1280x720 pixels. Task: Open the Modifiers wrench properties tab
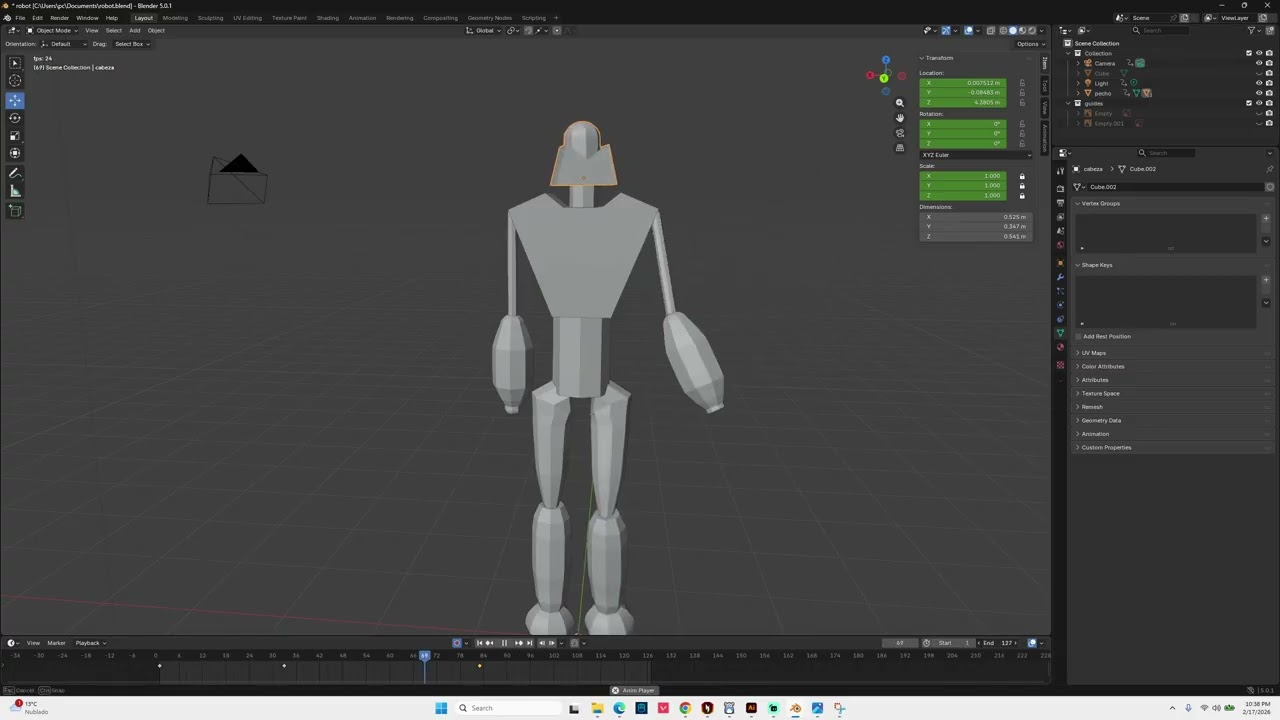pyautogui.click(x=1060, y=277)
